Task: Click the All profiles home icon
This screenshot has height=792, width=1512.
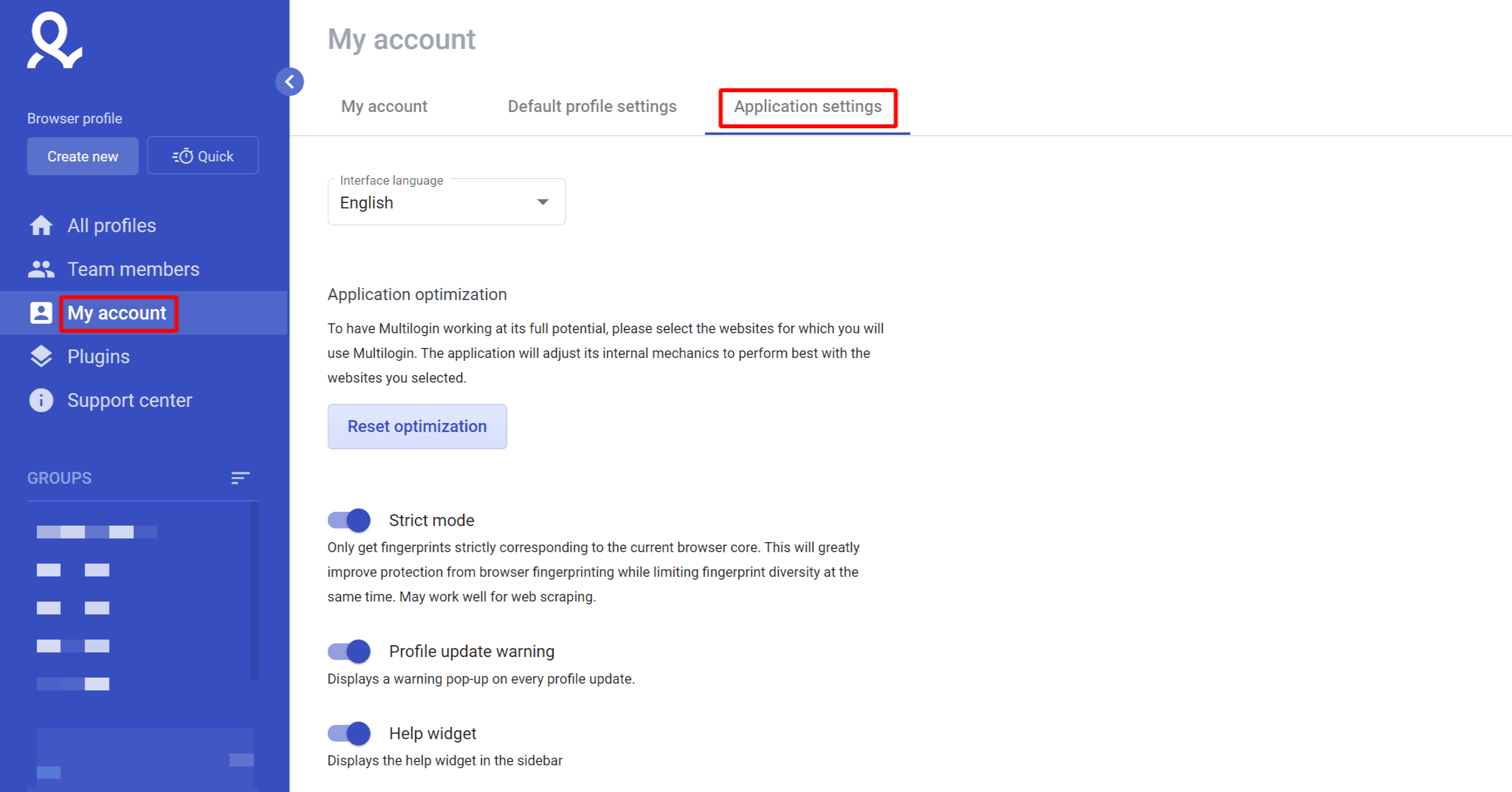Action: [x=41, y=226]
